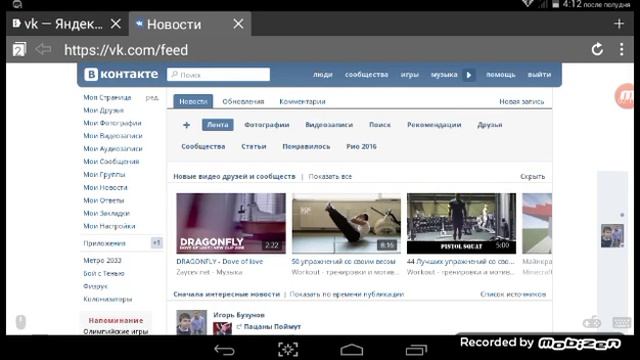
Task: Open 'Метро 2033' app link
Action: tap(102, 260)
